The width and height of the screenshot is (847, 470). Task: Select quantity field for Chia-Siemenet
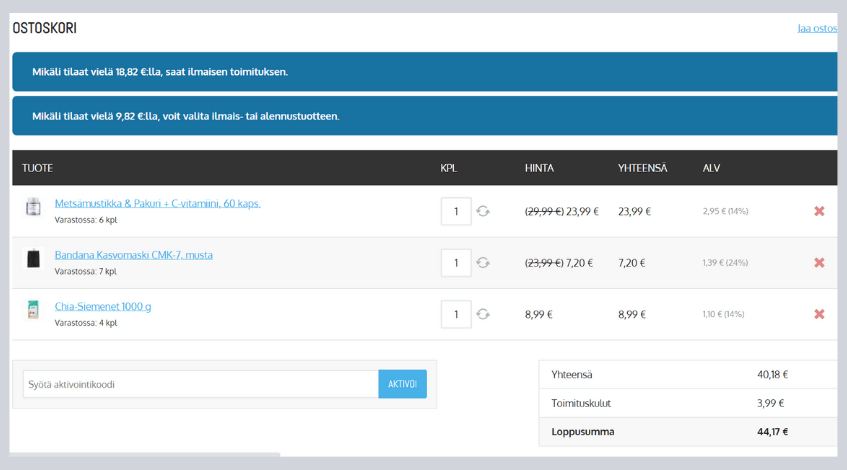click(x=455, y=314)
